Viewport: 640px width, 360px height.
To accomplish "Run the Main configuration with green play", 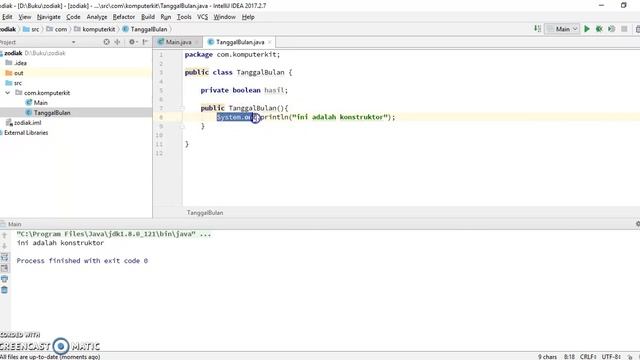I will [x=587, y=29].
